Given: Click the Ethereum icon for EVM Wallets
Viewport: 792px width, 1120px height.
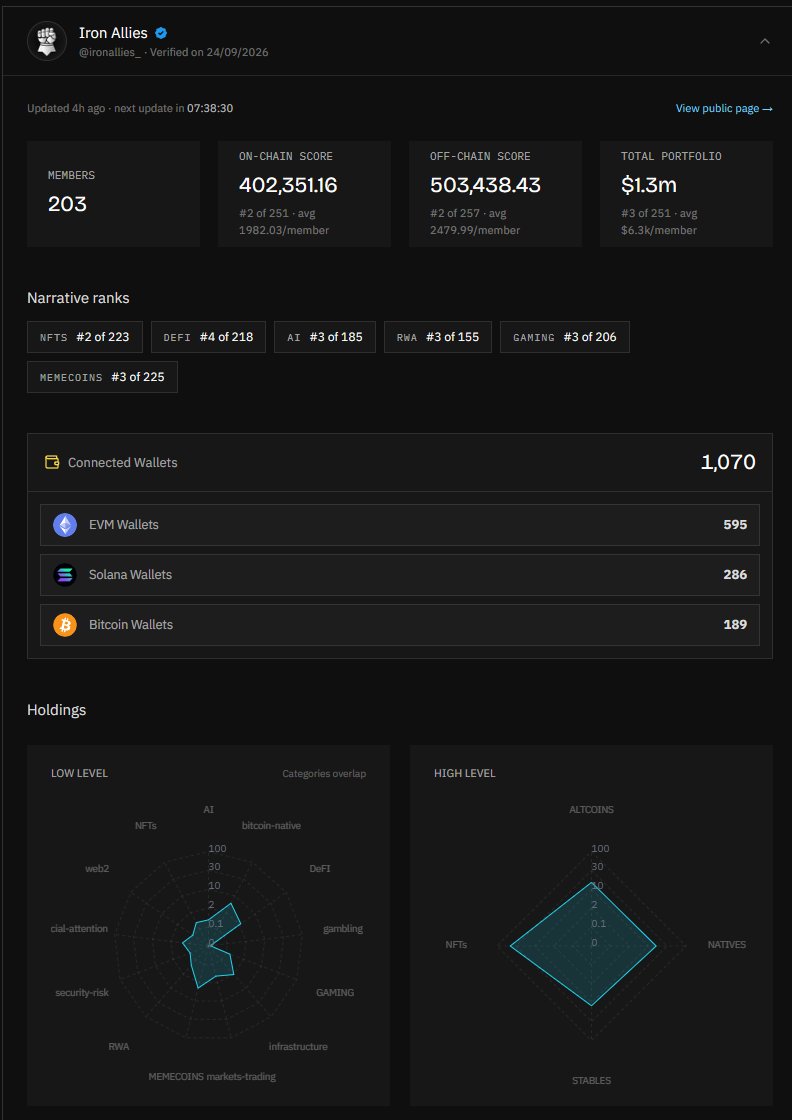Looking at the screenshot, I should [65, 525].
